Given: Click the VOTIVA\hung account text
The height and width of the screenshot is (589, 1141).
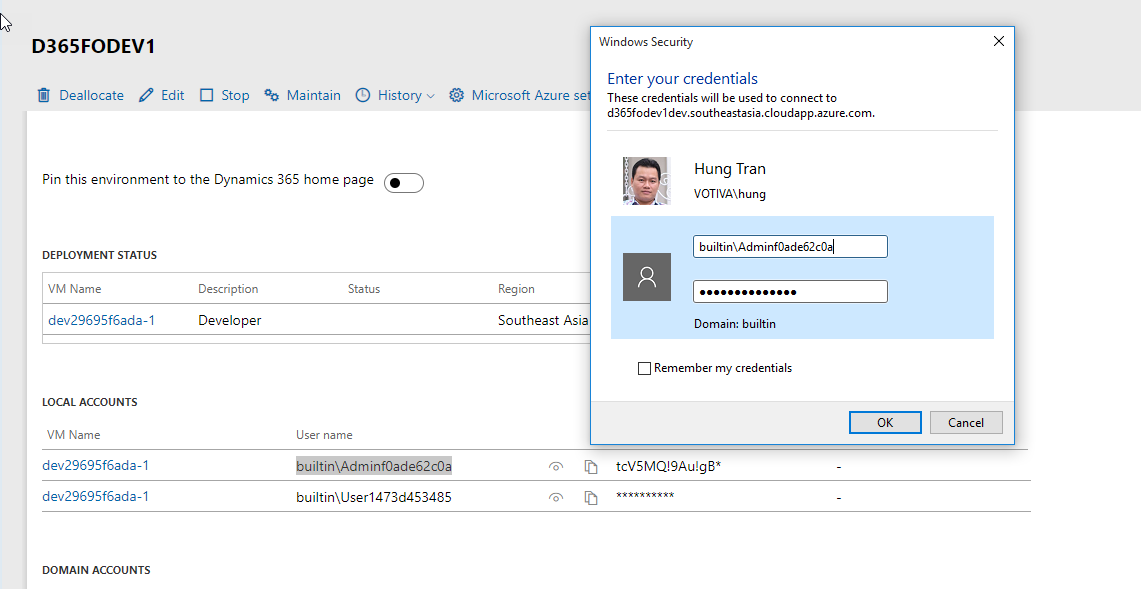Looking at the screenshot, I should click(x=730, y=194).
